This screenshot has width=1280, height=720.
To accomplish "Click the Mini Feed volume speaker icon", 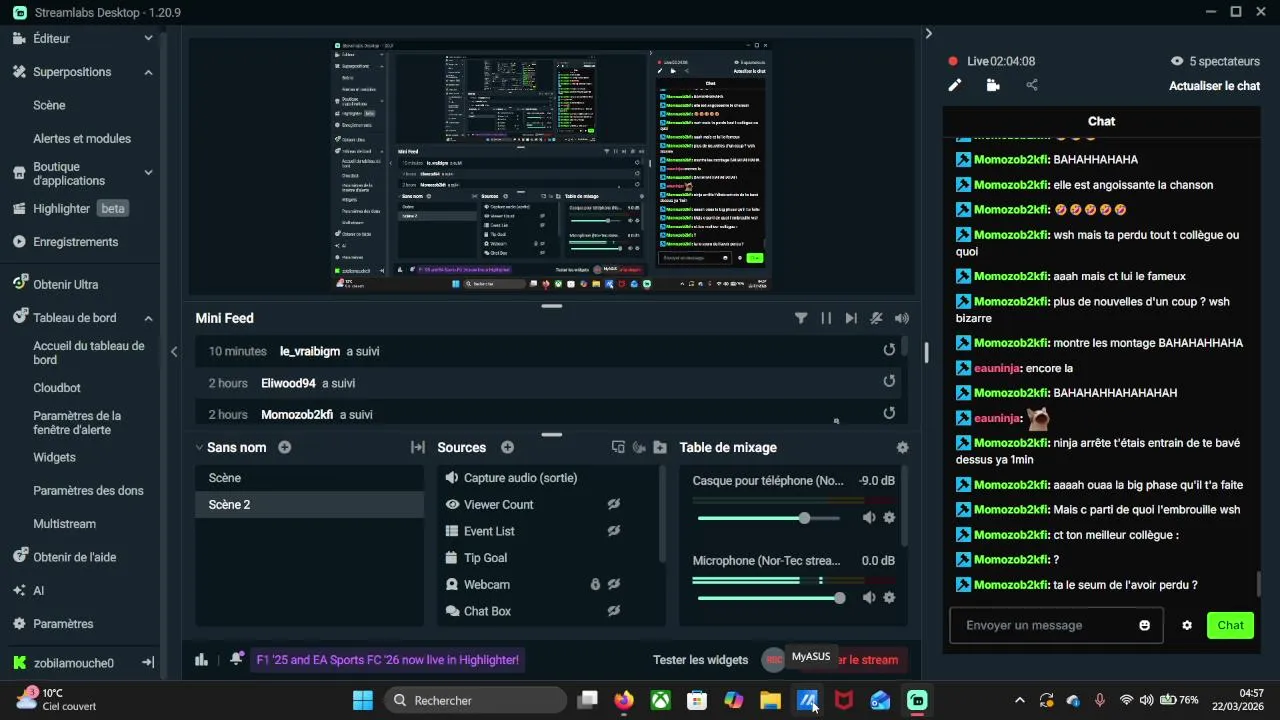I will coord(902,318).
